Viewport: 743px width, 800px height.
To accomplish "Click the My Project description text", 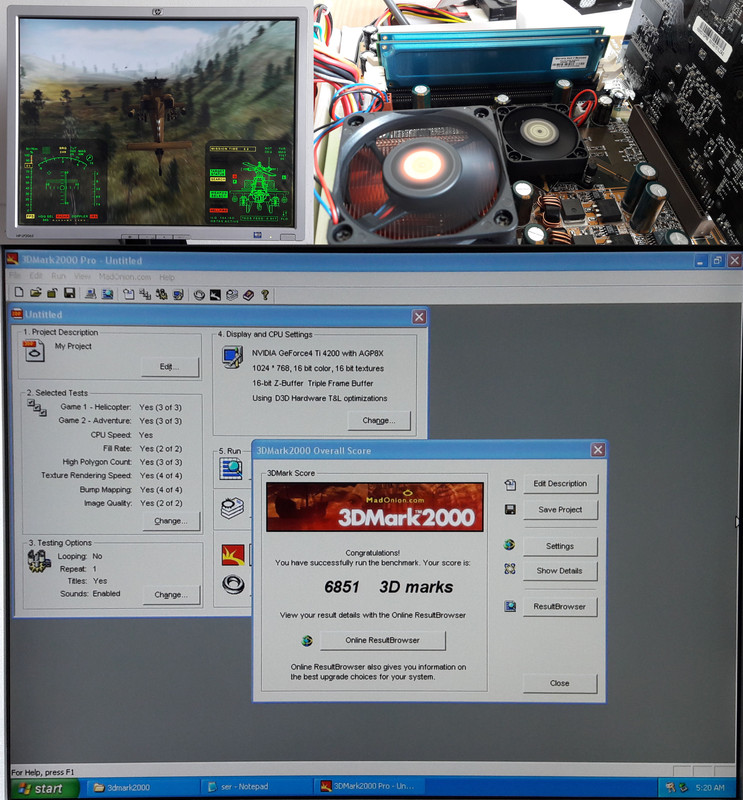I will click(73, 346).
